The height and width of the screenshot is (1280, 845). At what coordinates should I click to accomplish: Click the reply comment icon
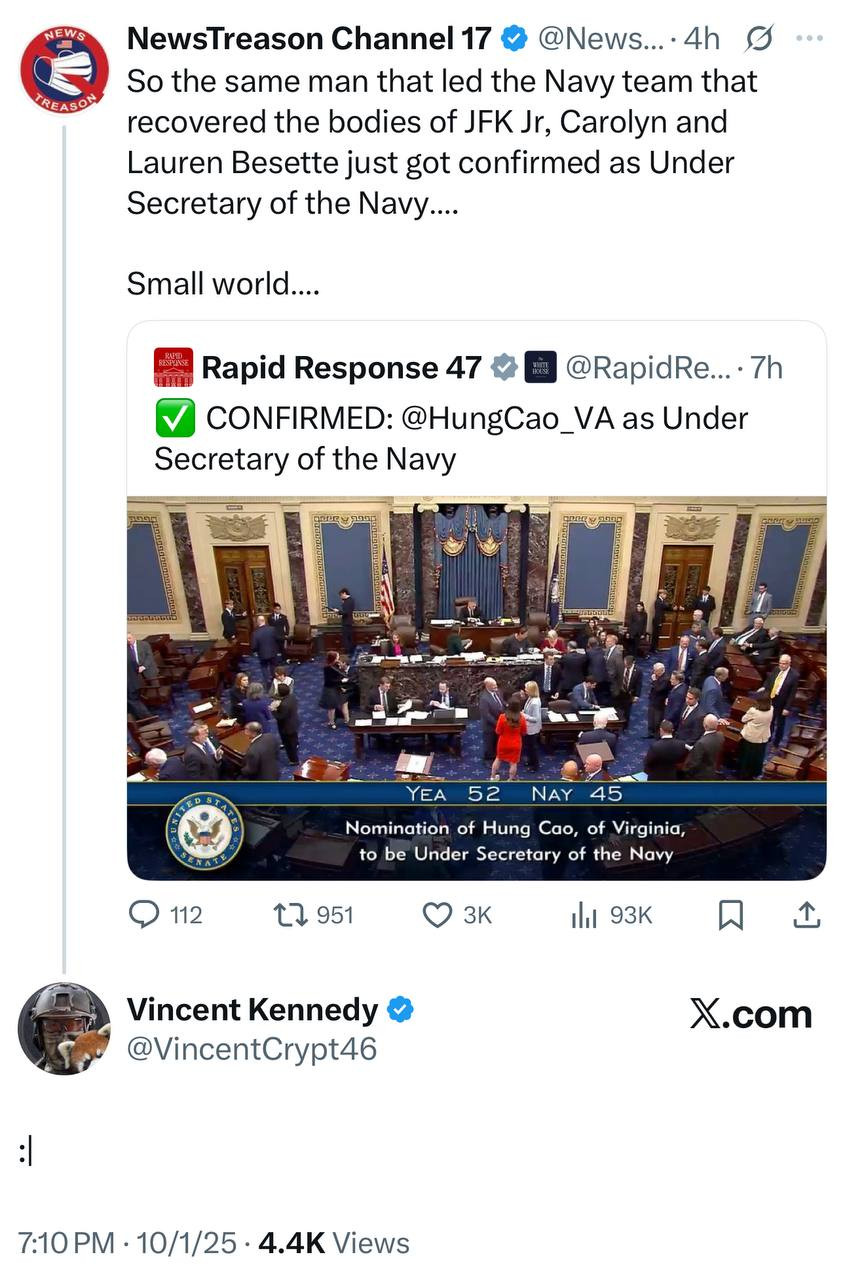(x=148, y=914)
